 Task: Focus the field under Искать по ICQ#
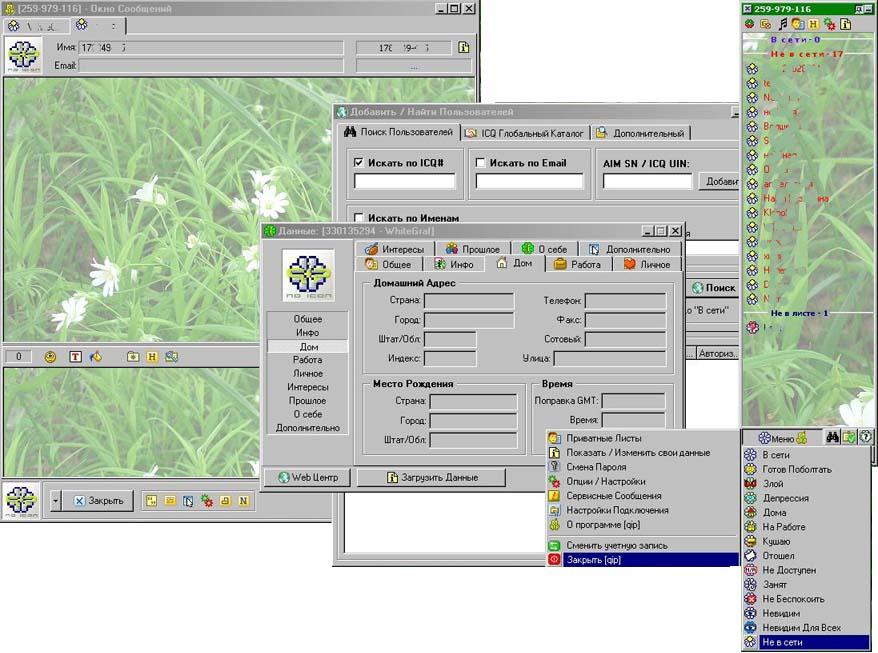pos(405,181)
